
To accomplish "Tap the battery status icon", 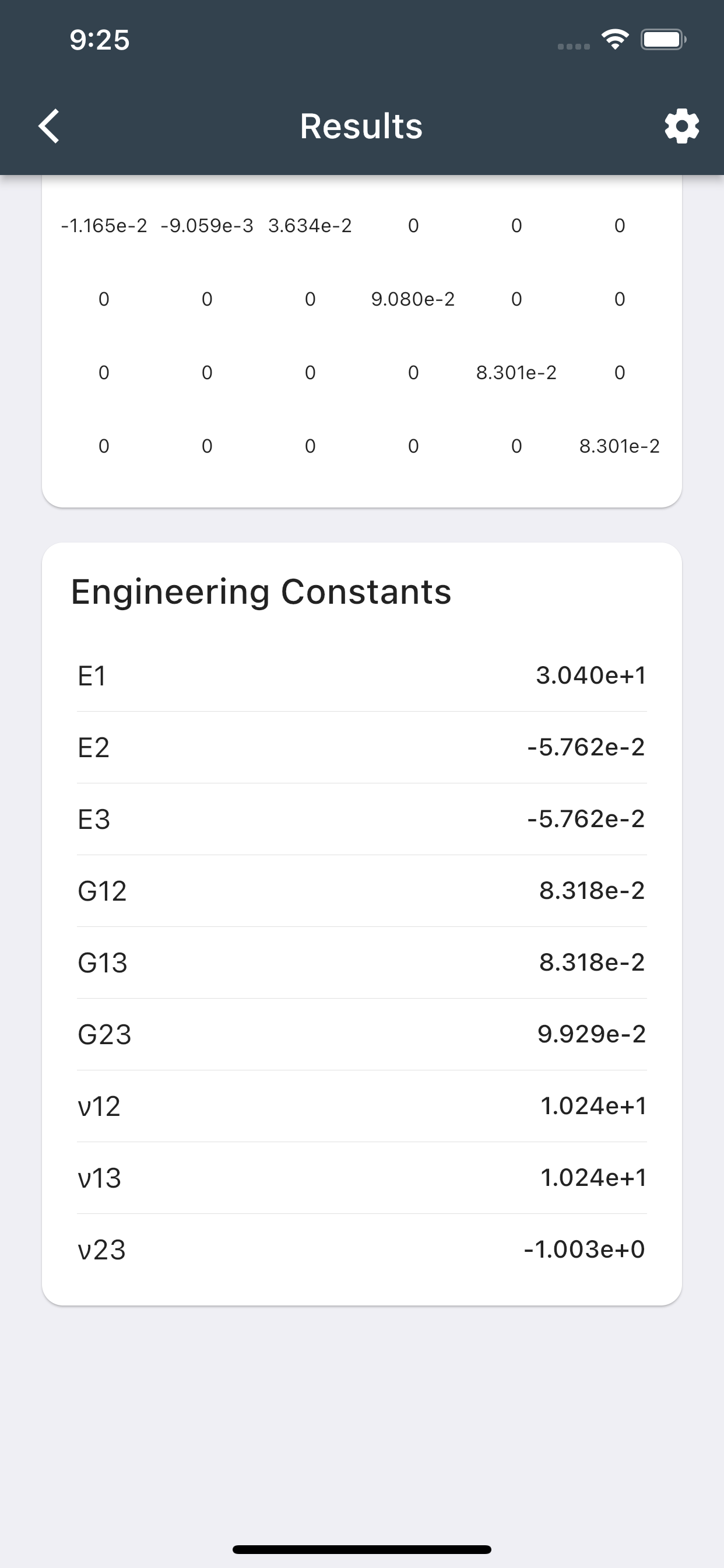I will click(x=663, y=40).
